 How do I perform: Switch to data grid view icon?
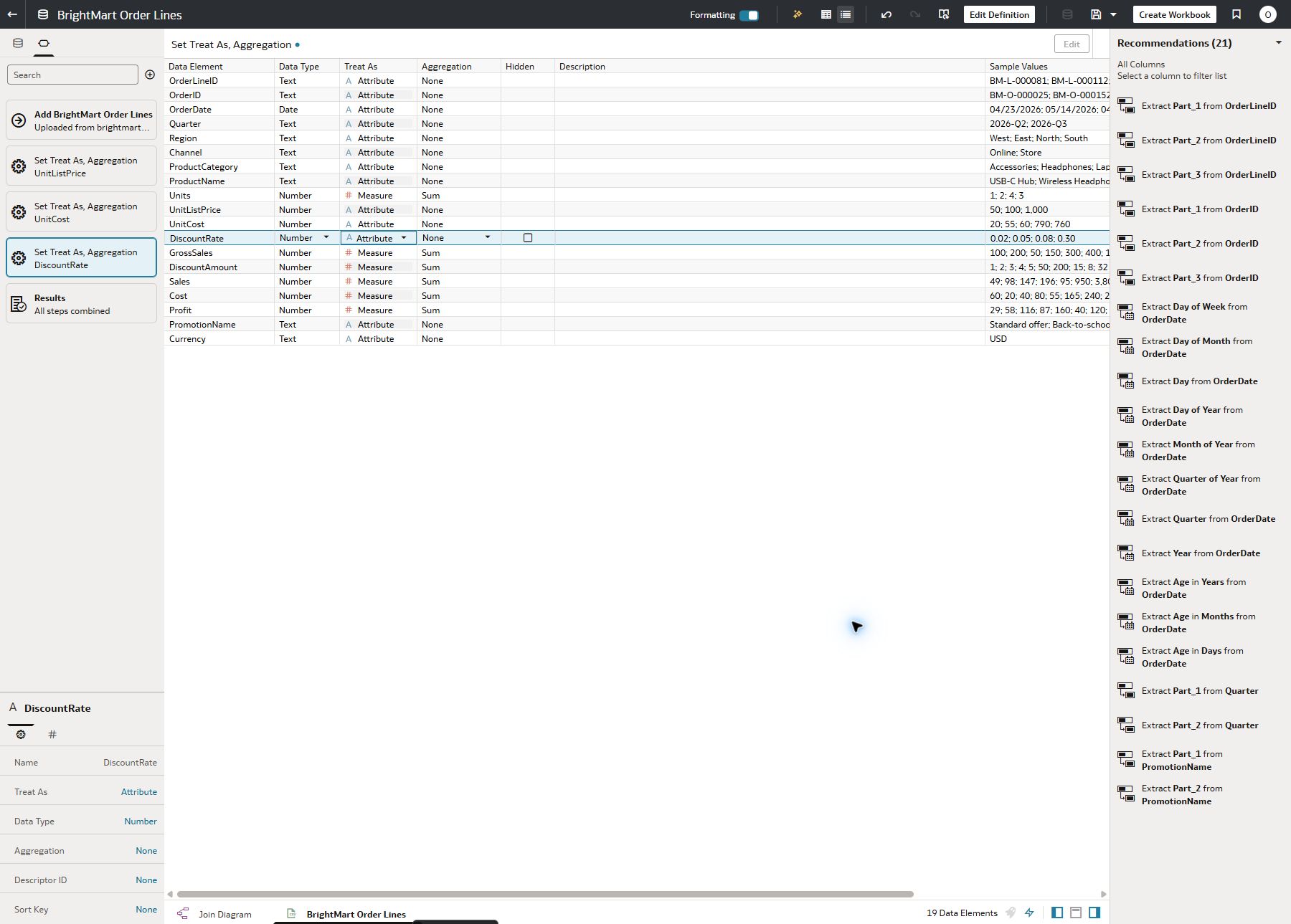tap(826, 14)
